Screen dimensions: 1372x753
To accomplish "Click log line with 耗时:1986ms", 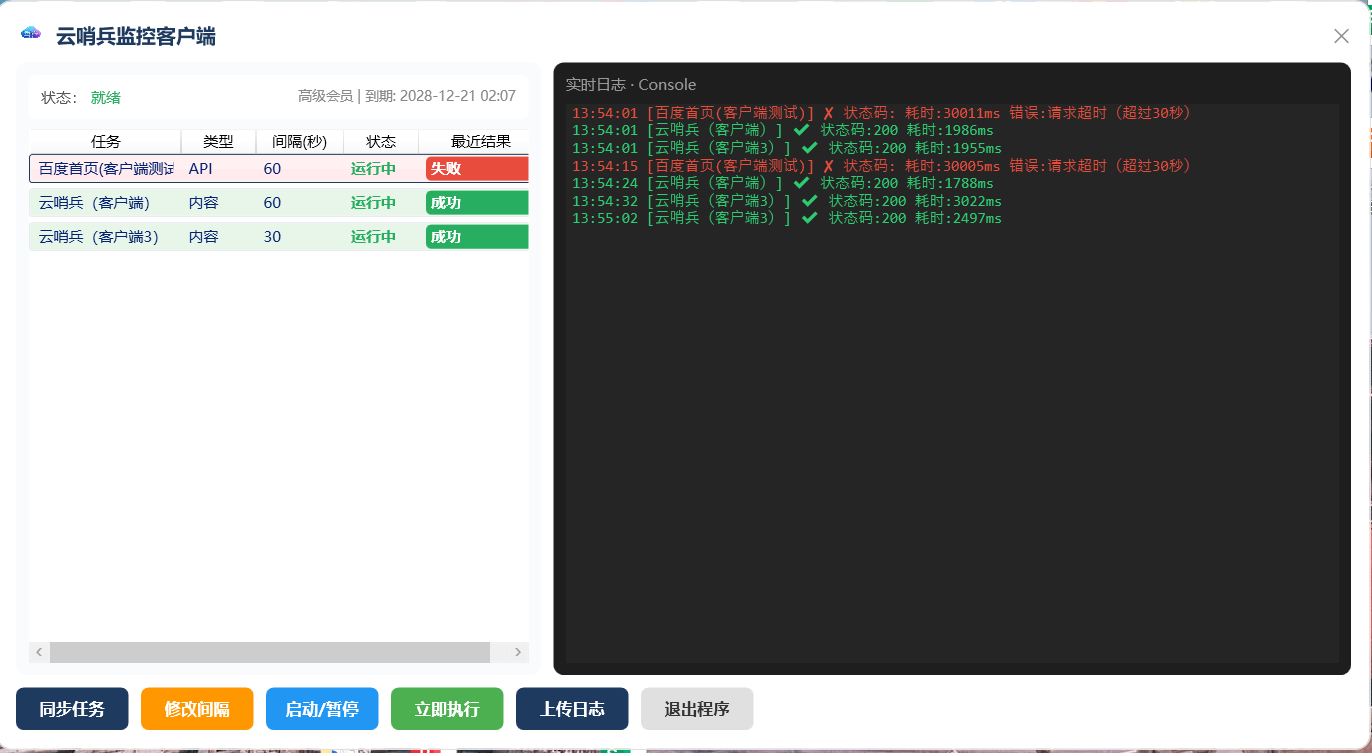I will (783, 130).
